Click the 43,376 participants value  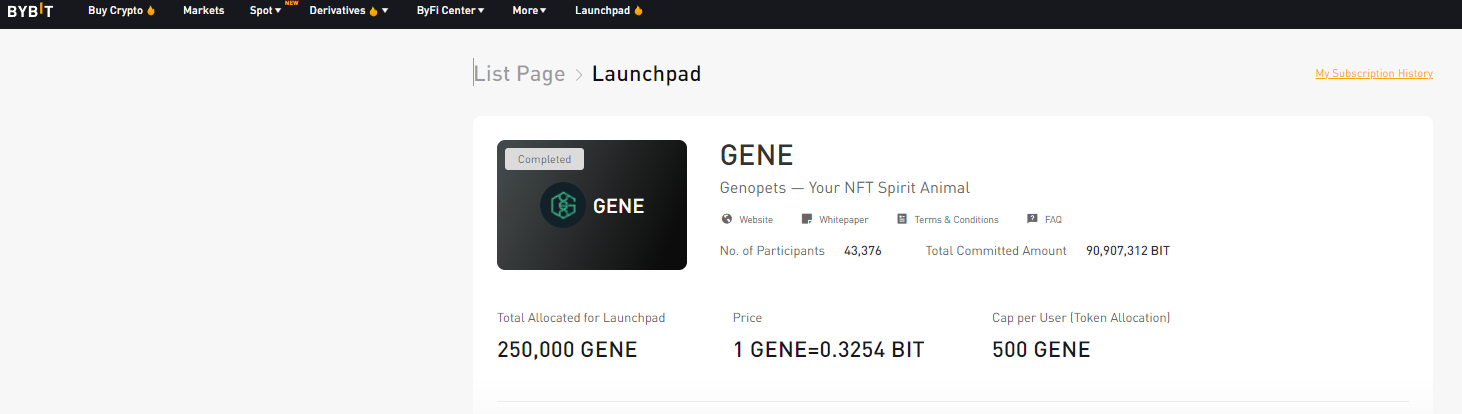pyautogui.click(x=863, y=251)
